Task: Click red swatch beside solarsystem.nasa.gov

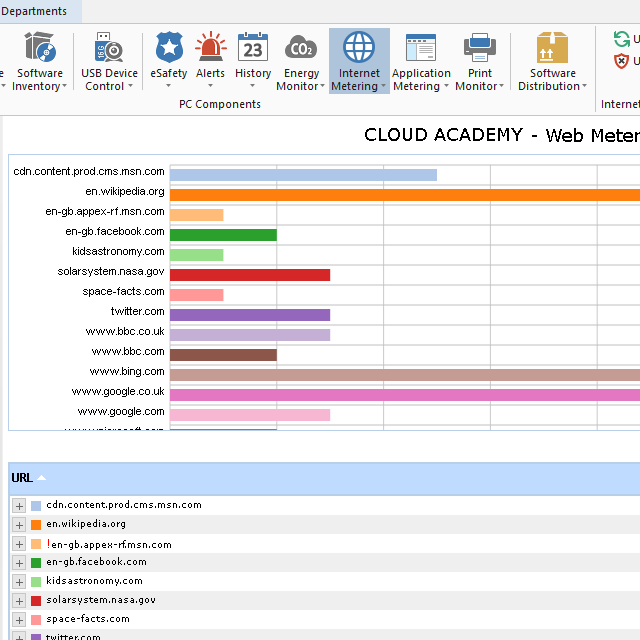Action: [36, 601]
